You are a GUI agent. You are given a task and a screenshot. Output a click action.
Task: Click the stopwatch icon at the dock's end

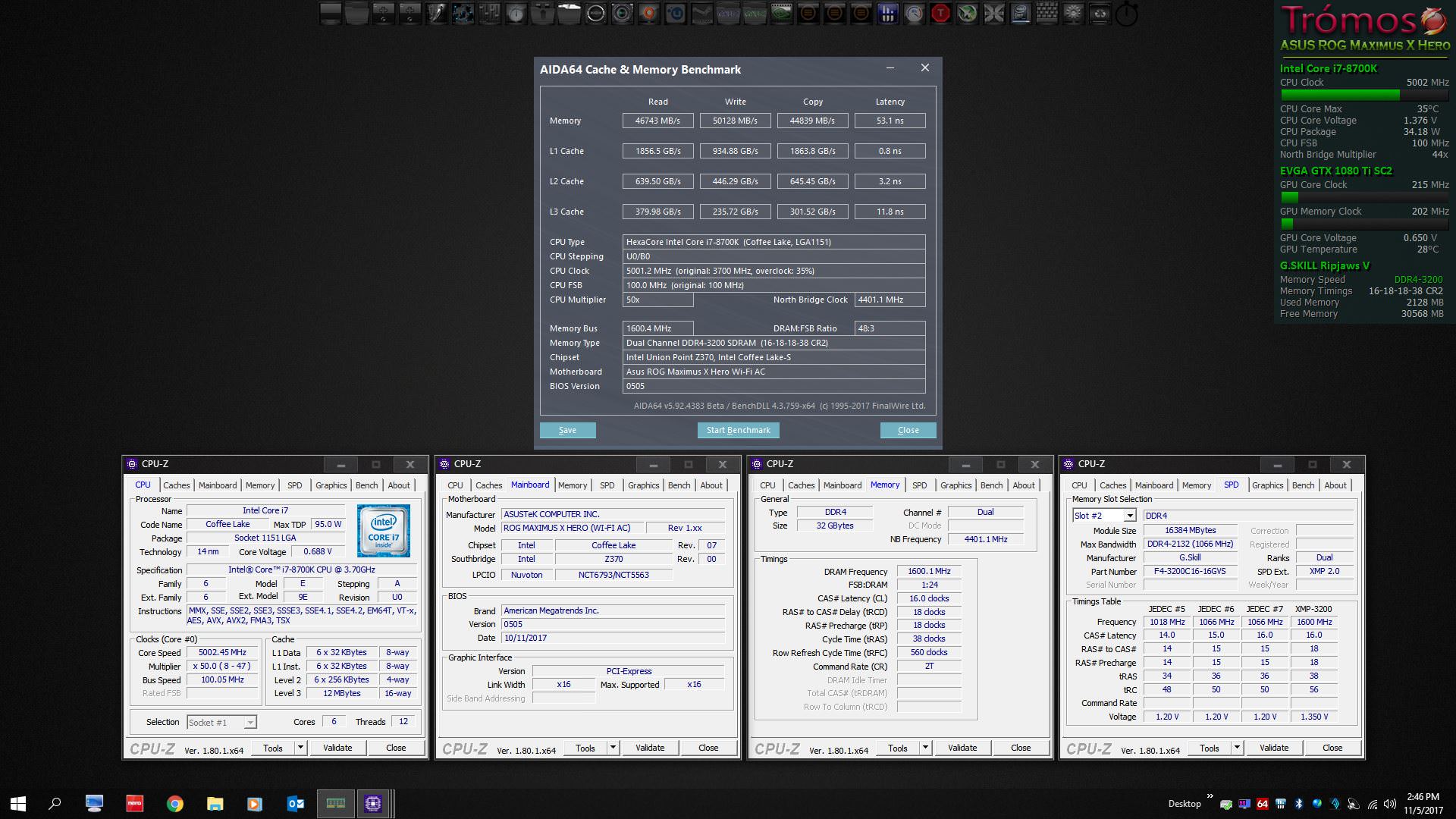pos(1126,14)
